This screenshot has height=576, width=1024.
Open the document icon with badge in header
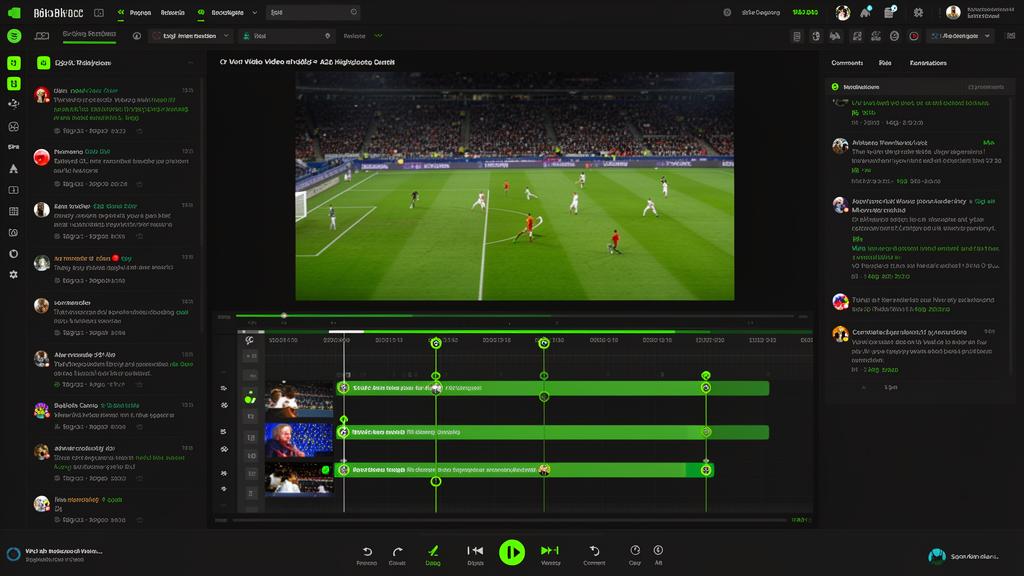889,12
